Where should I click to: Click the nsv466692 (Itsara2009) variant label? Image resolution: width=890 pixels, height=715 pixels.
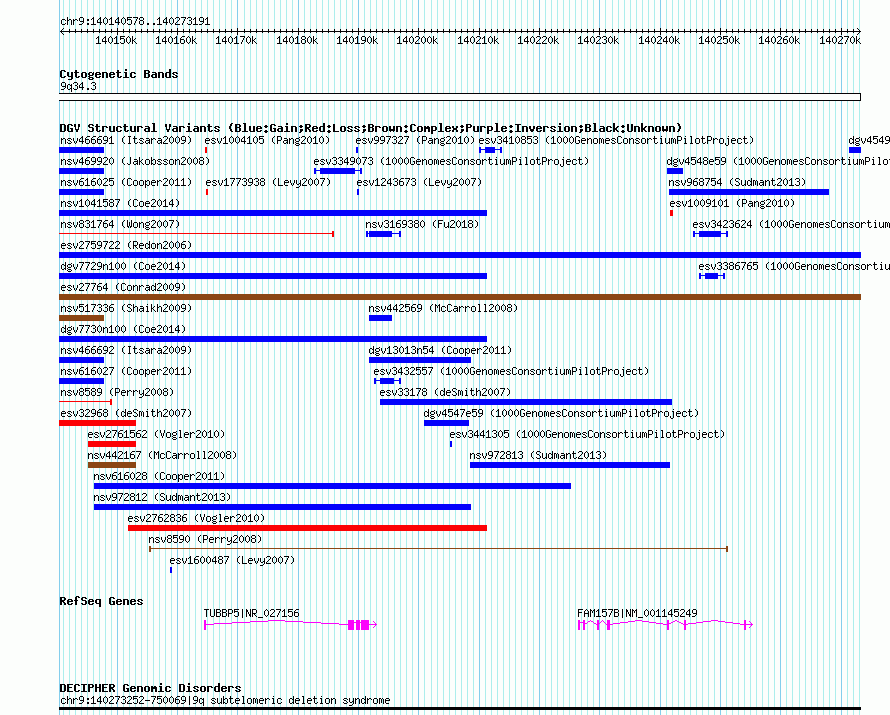coord(126,350)
